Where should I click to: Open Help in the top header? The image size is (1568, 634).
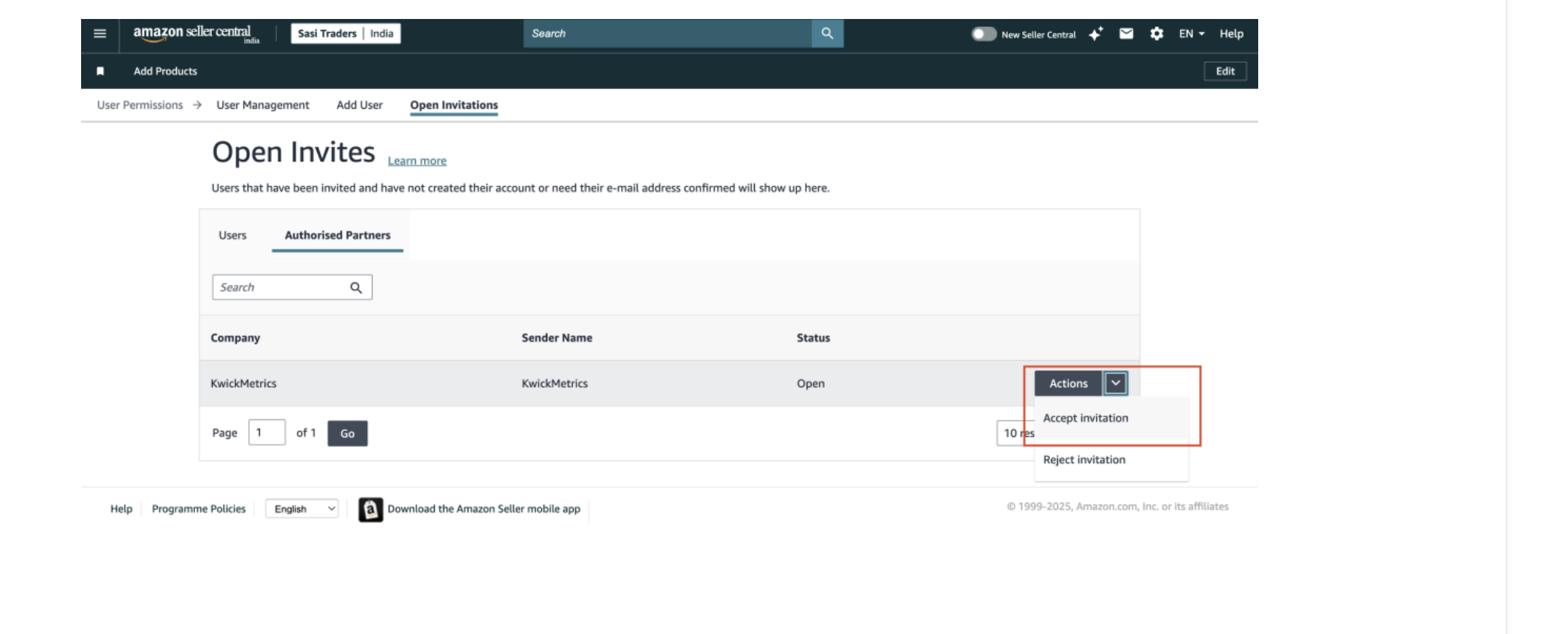1231,34
